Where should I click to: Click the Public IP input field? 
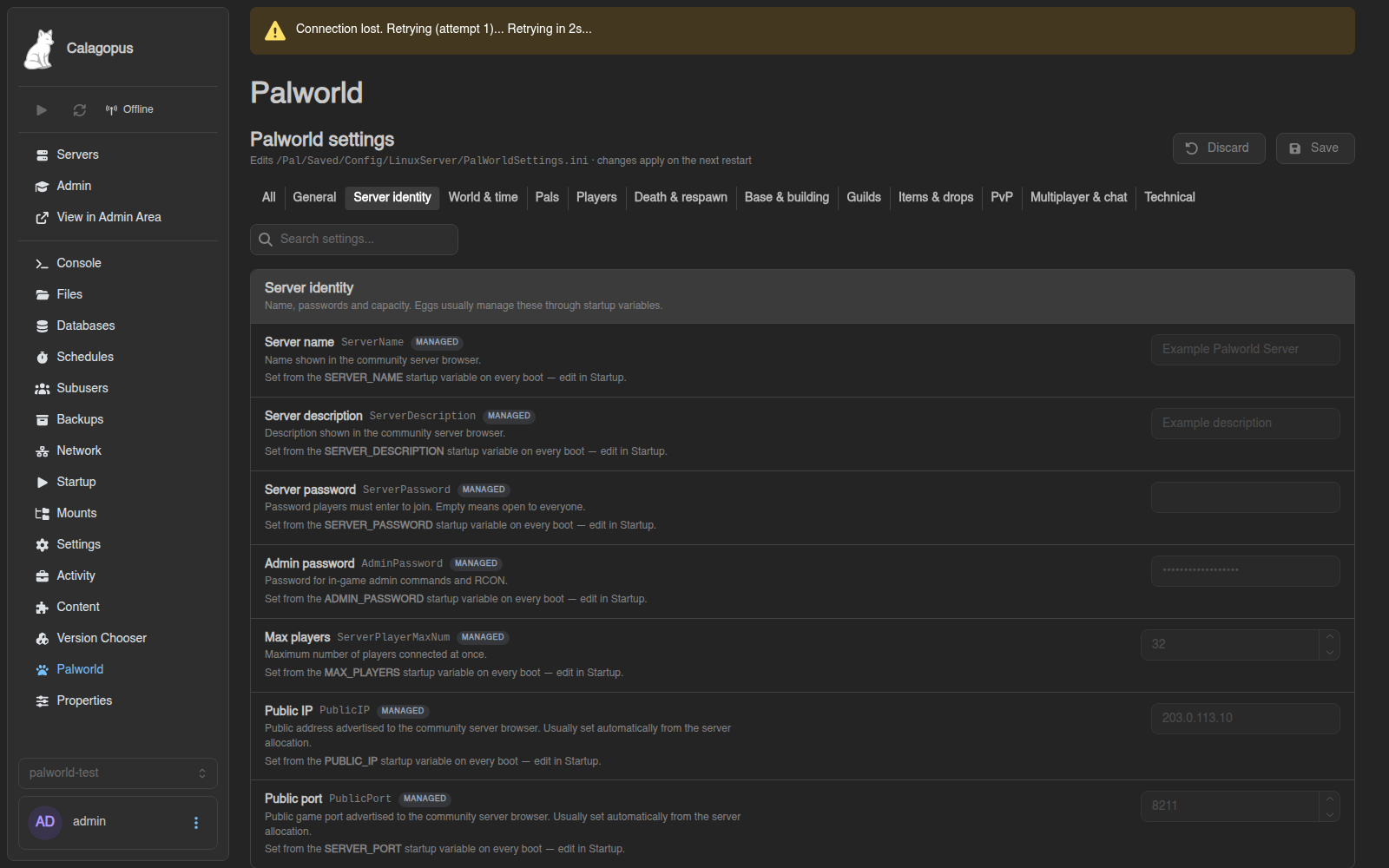(x=1245, y=719)
